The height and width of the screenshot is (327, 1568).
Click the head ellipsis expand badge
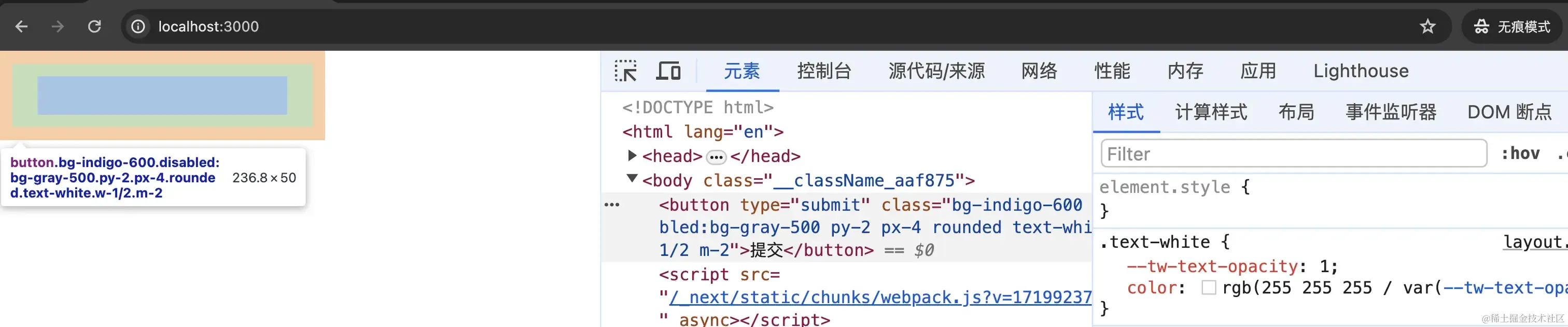(716, 157)
